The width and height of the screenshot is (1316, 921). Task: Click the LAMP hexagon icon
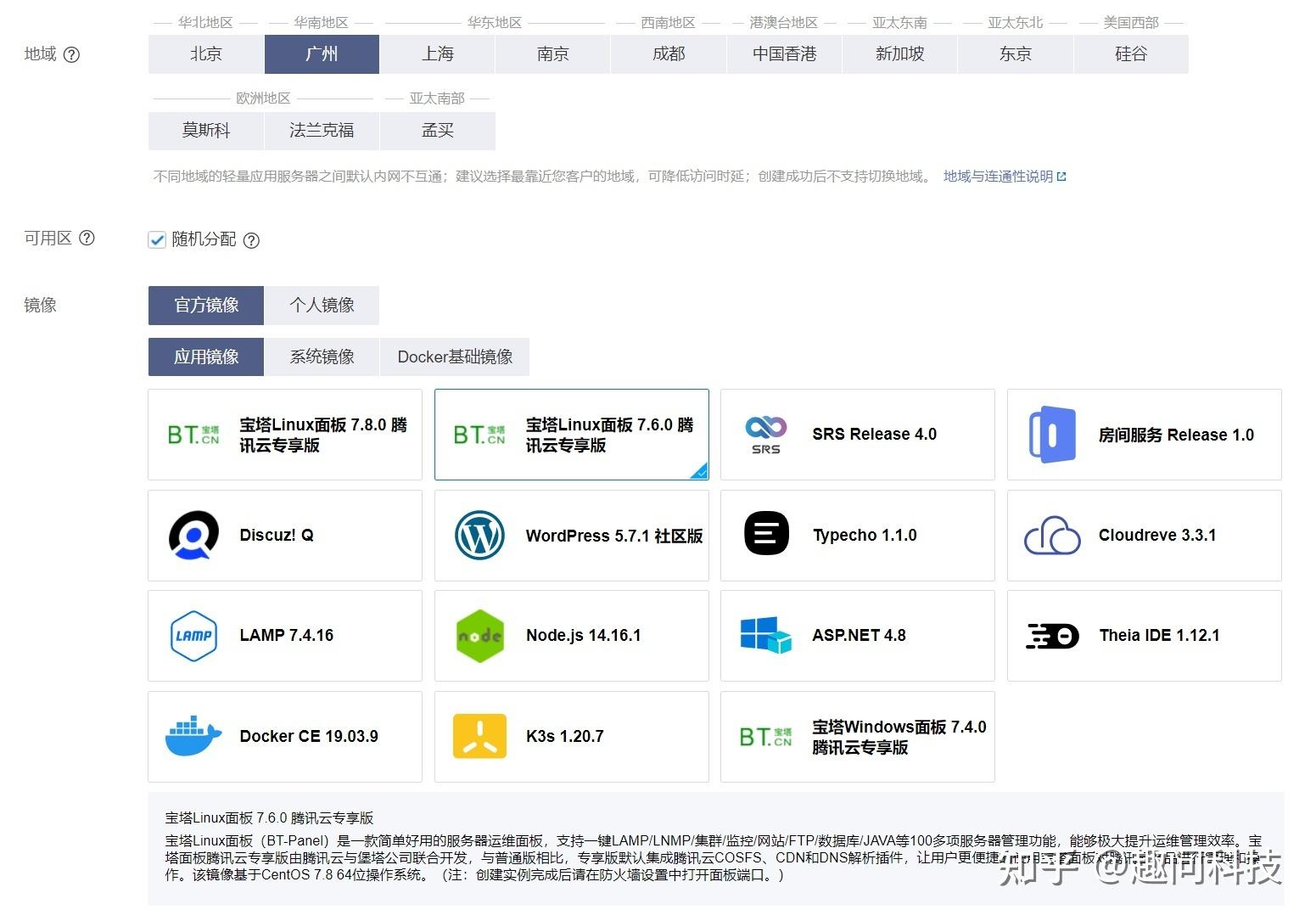(x=193, y=636)
